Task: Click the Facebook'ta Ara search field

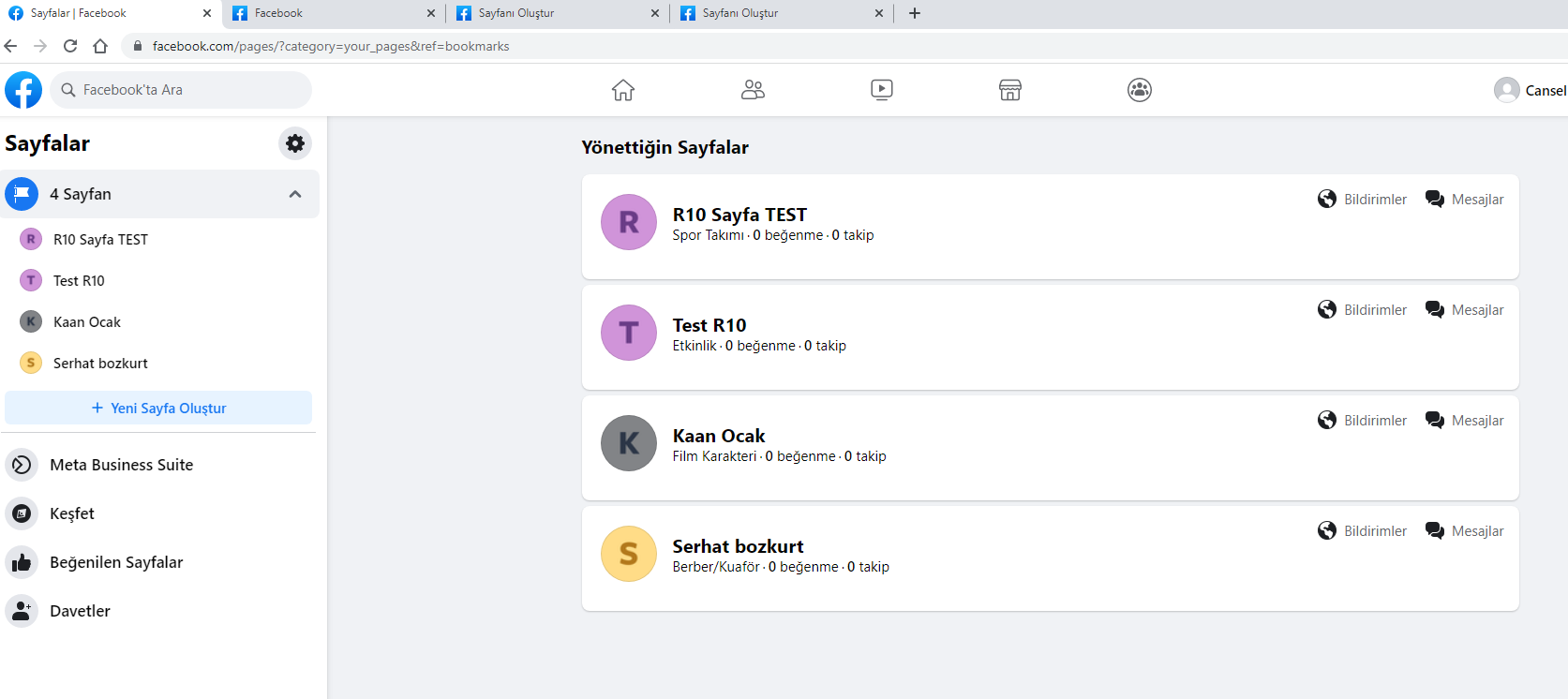Action: [181, 90]
